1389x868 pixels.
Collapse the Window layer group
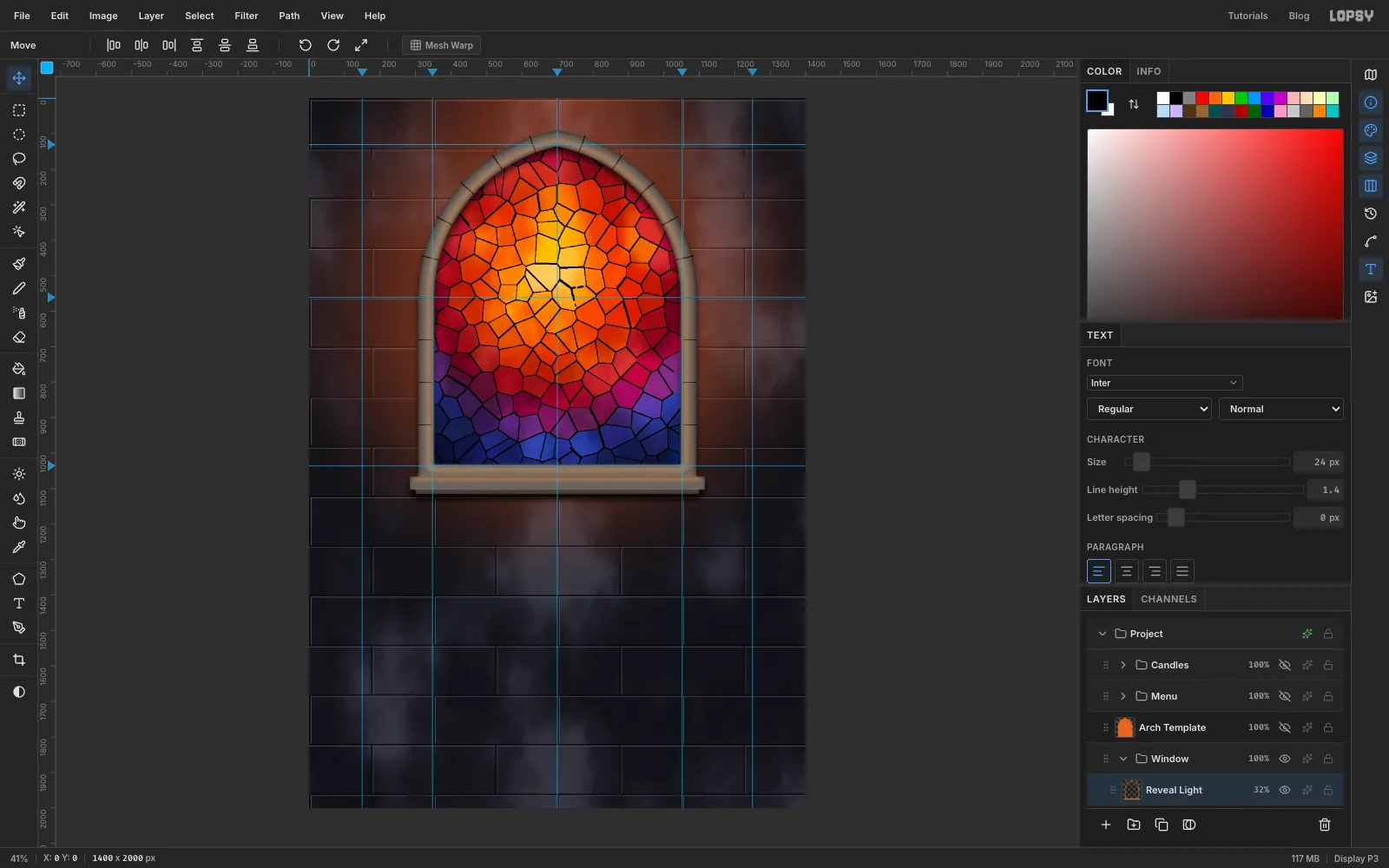pos(1123,759)
